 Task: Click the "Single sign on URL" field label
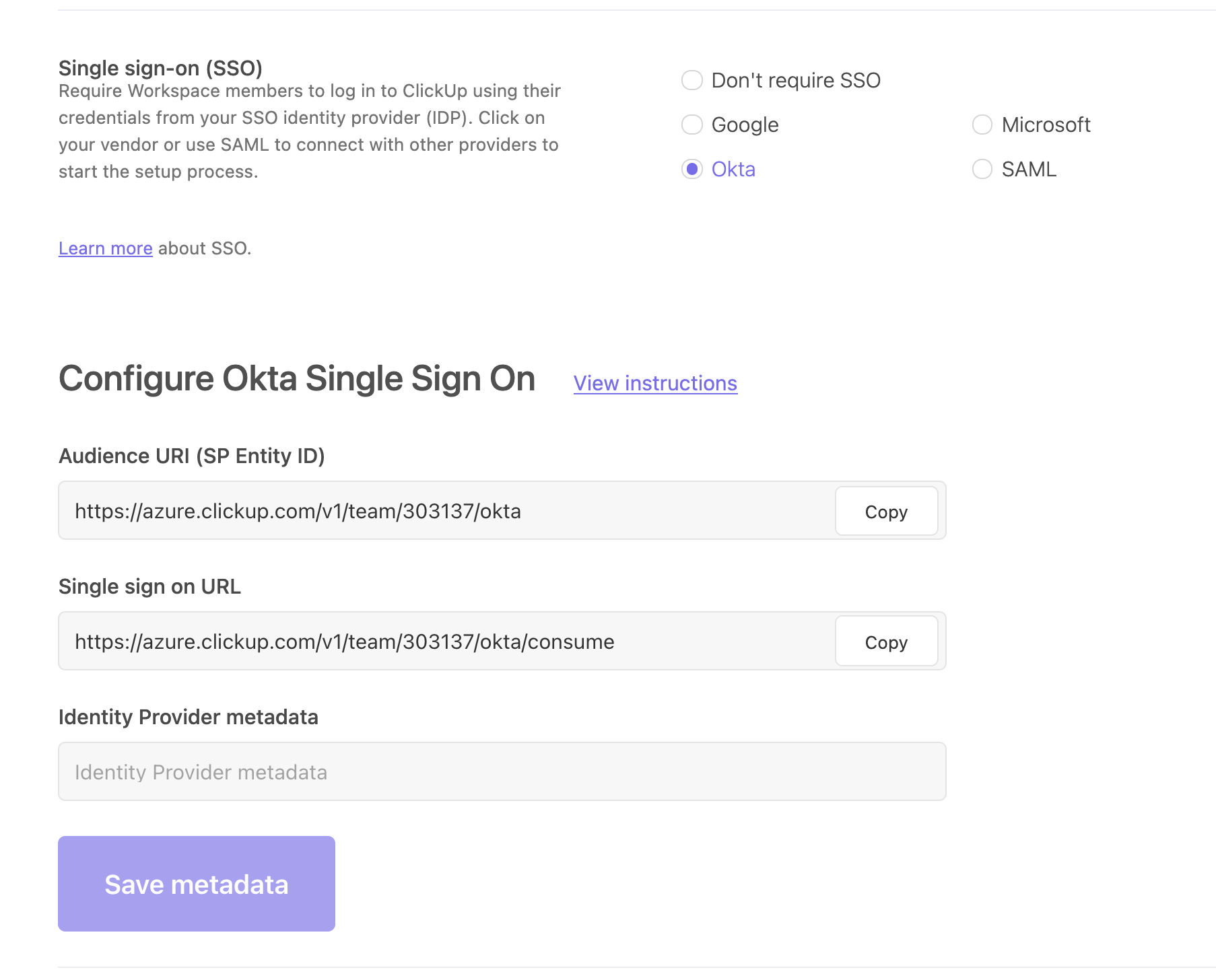pos(149,587)
